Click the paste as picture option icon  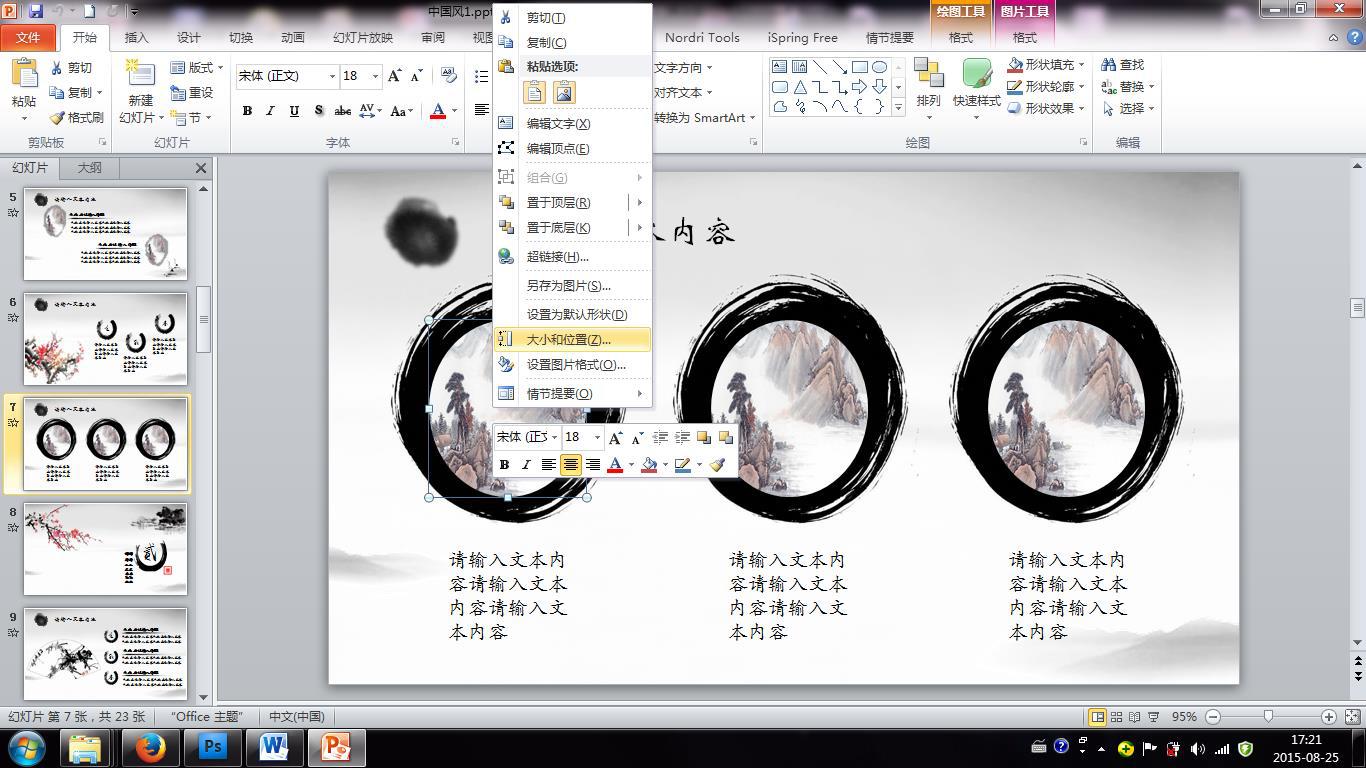tap(564, 93)
